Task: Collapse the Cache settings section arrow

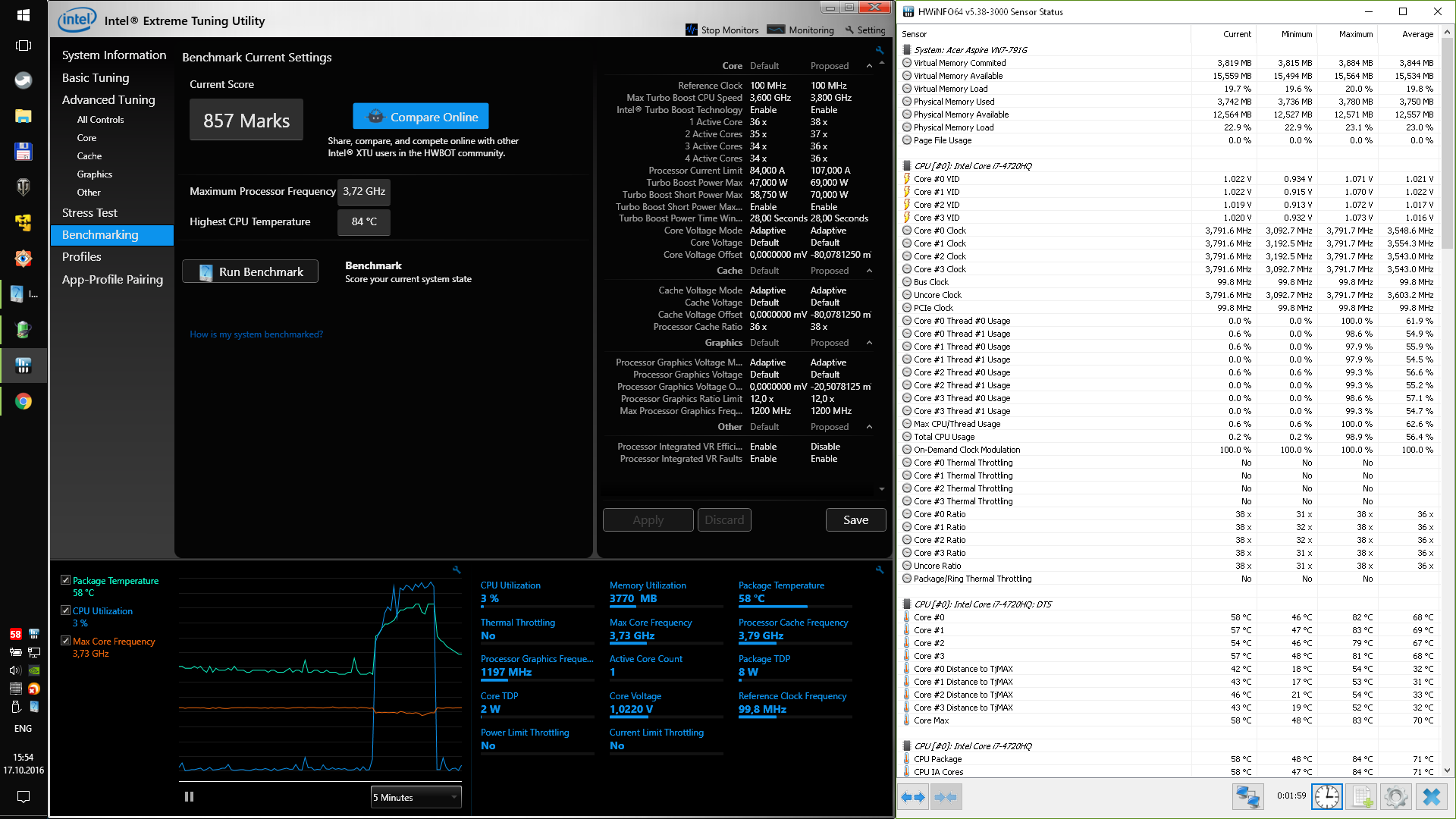Action: [869, 271]
